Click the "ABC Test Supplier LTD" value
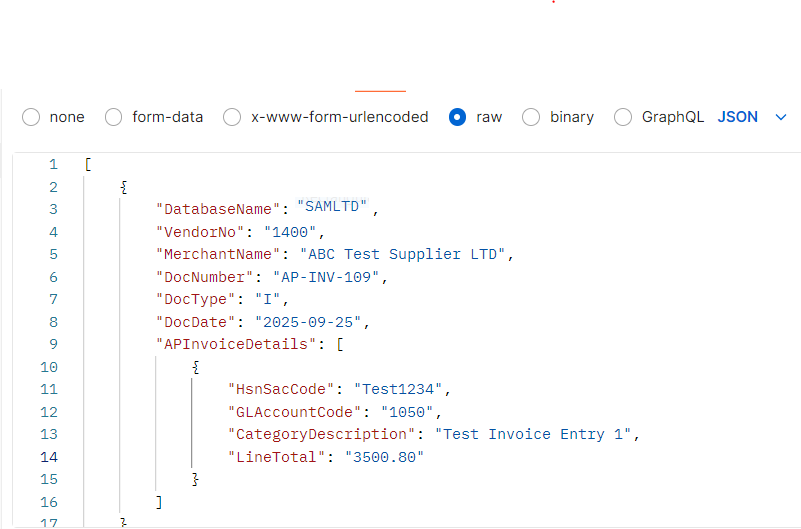The width and height of the screenshot is (801, 529). click(405, 254)
